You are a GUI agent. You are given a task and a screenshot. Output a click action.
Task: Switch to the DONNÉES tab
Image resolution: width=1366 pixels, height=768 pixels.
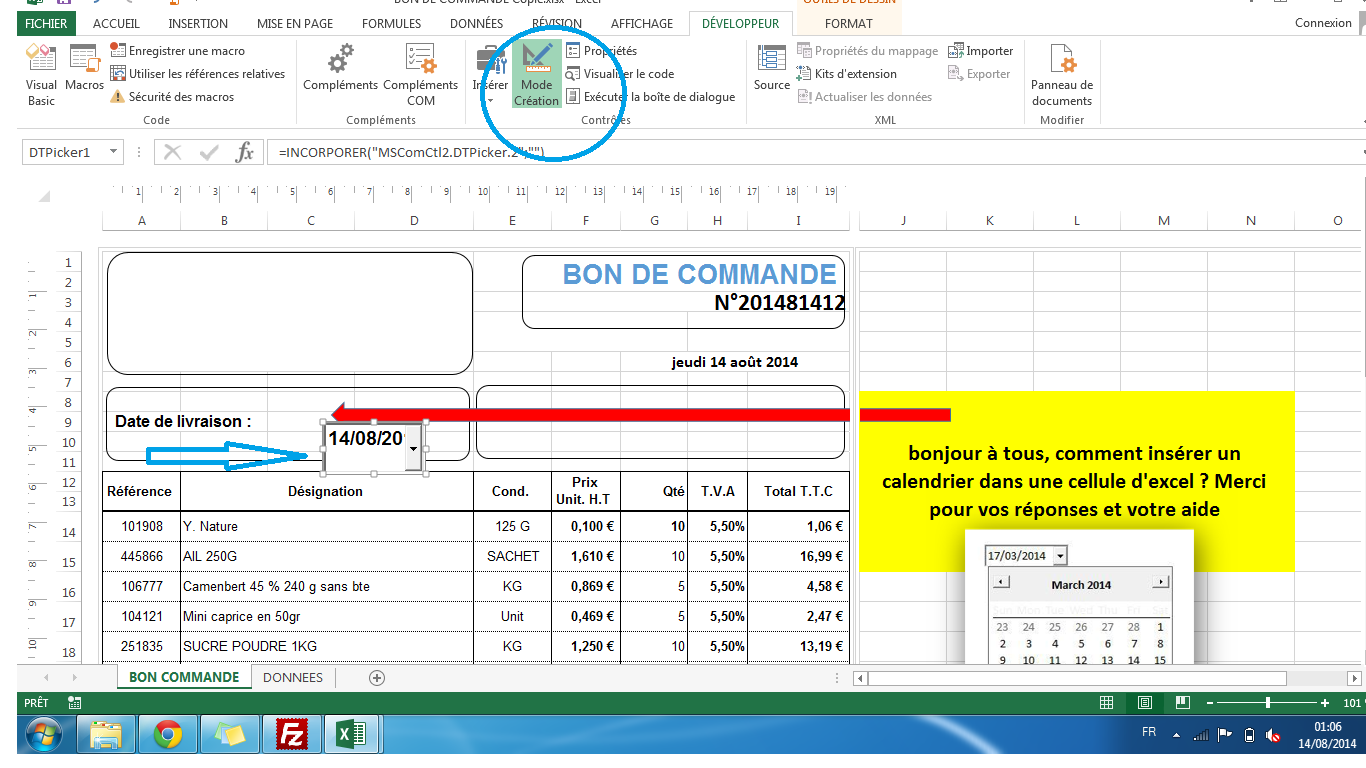pyautogui.click(x=476, y=23)
